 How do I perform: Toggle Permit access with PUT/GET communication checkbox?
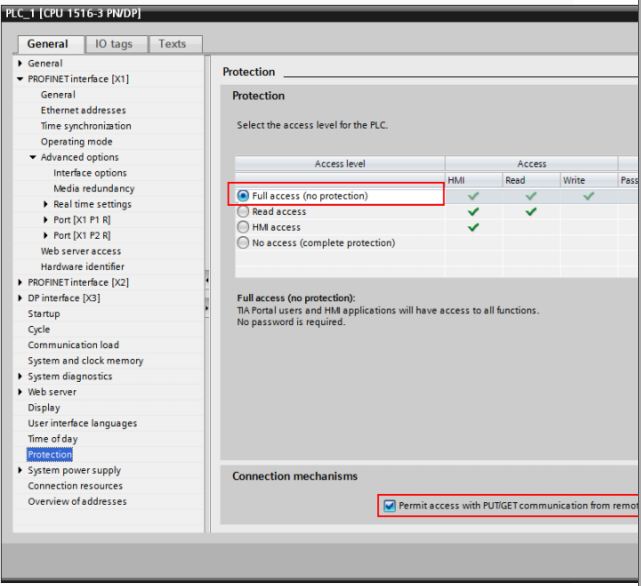(389, 506)
